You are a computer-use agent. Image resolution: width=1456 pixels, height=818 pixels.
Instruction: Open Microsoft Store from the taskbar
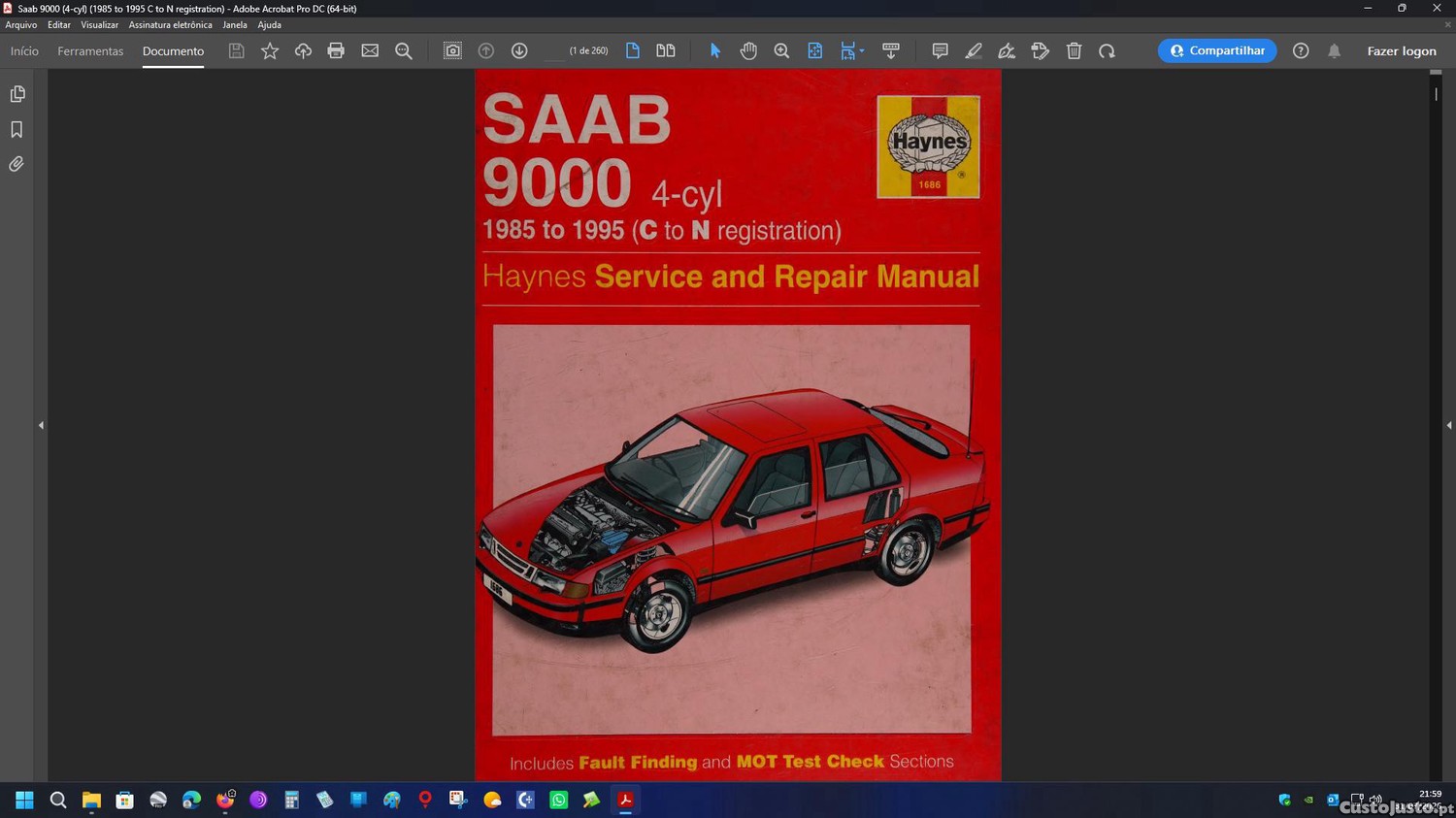124,800
